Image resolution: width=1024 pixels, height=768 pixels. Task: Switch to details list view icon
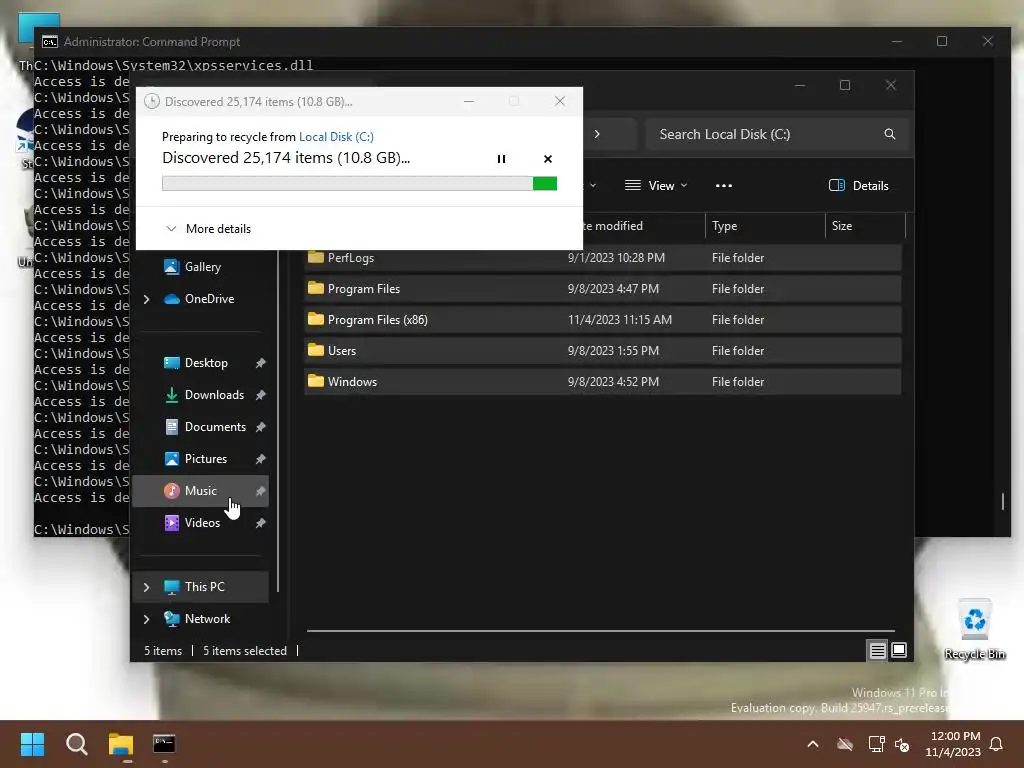coord(877,650)
